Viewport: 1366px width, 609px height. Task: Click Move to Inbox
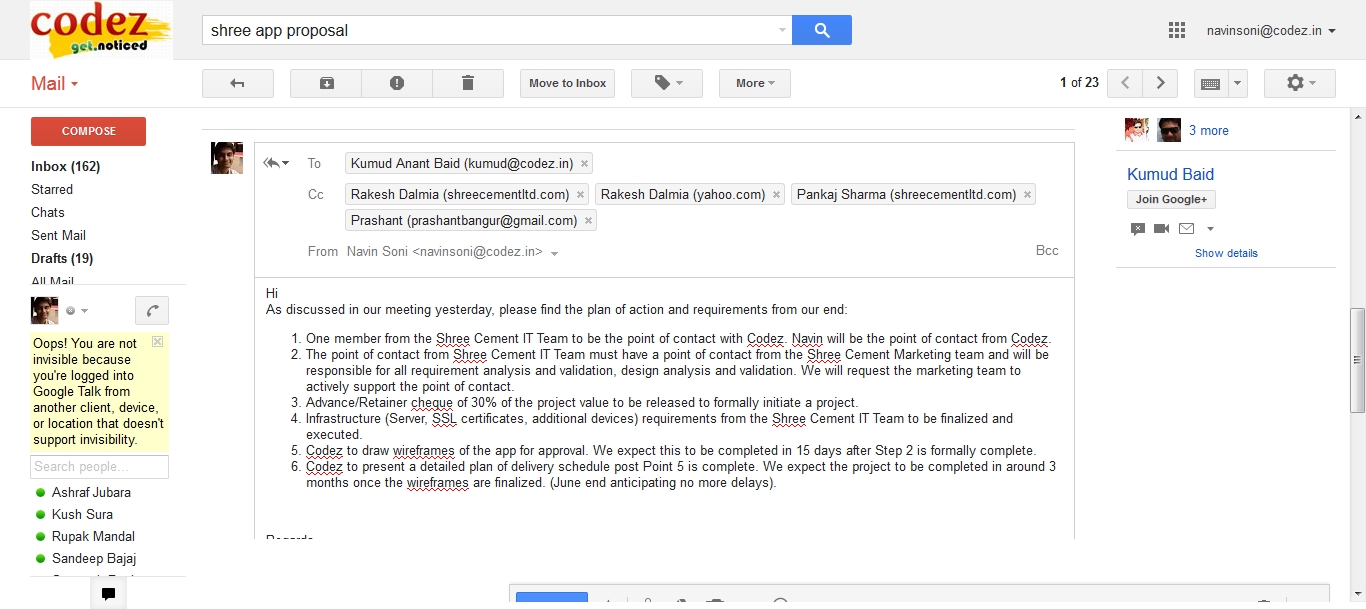click(x=568, y=83)
